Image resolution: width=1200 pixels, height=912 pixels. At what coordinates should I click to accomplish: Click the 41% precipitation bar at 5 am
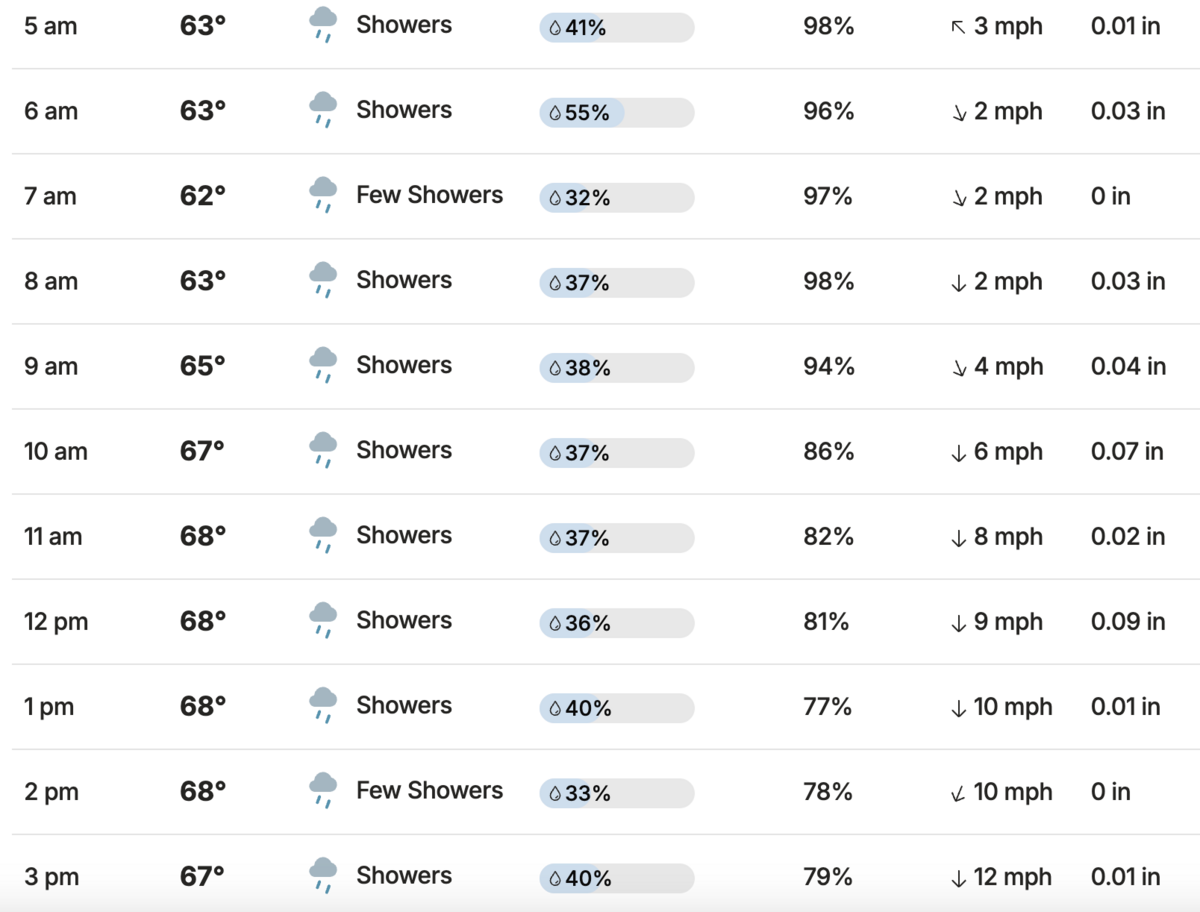[x=617, y=28]
